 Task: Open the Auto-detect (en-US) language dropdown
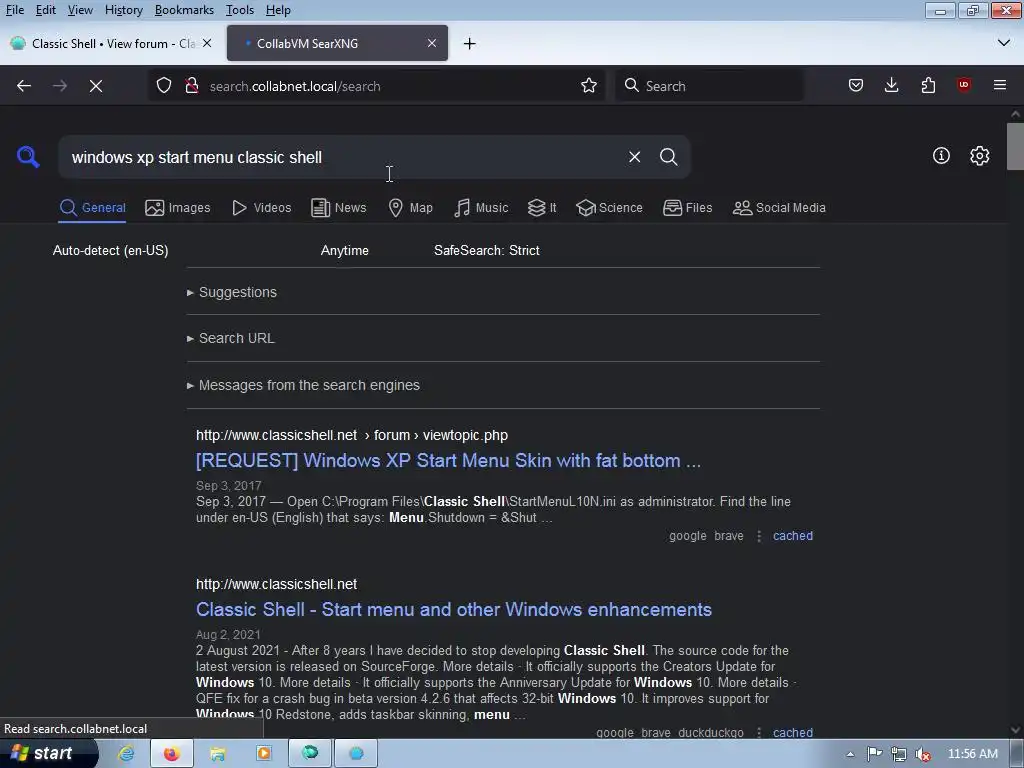[110, 250]
